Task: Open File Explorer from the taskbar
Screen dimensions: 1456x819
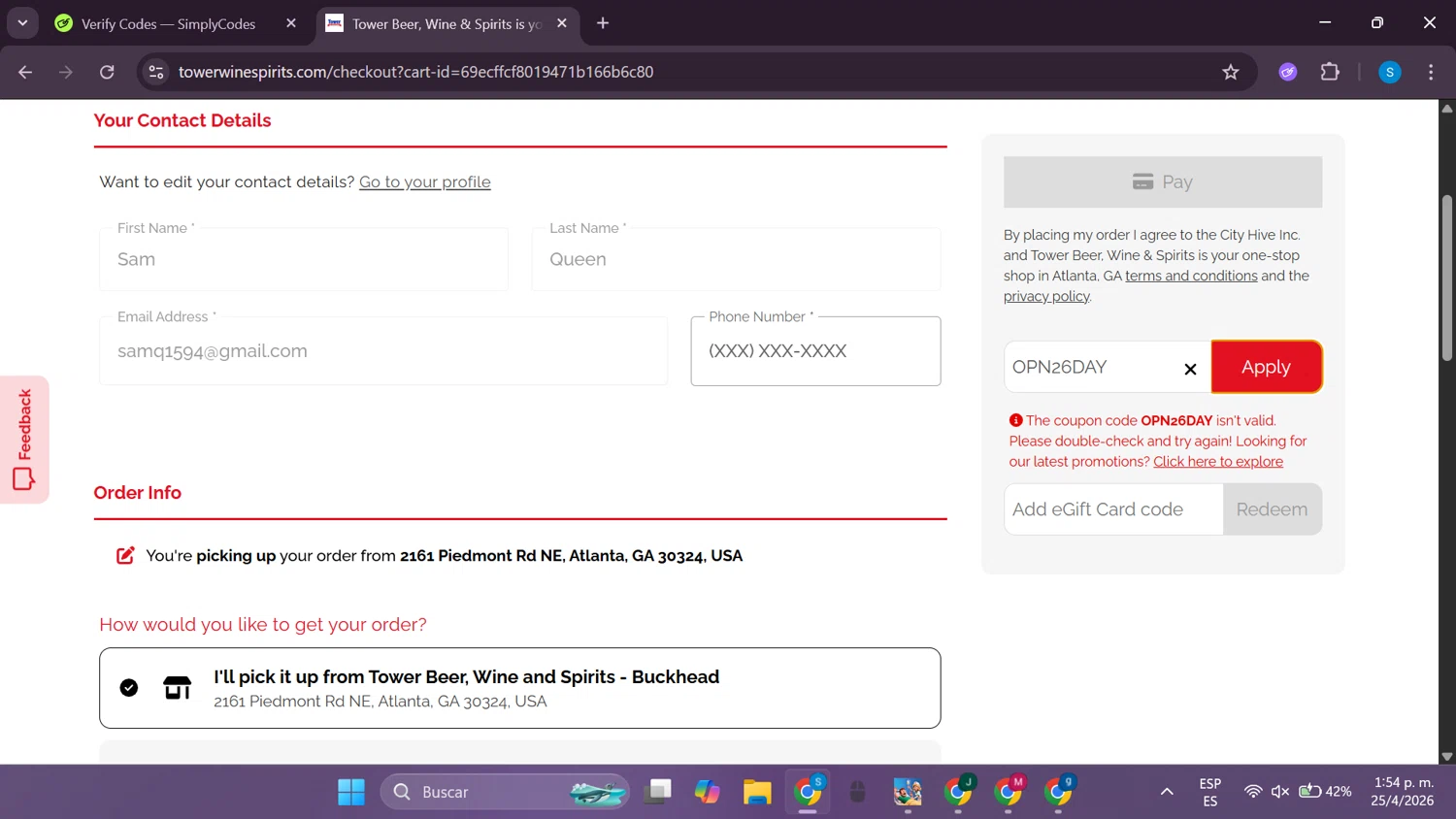Action: (757, 792)
